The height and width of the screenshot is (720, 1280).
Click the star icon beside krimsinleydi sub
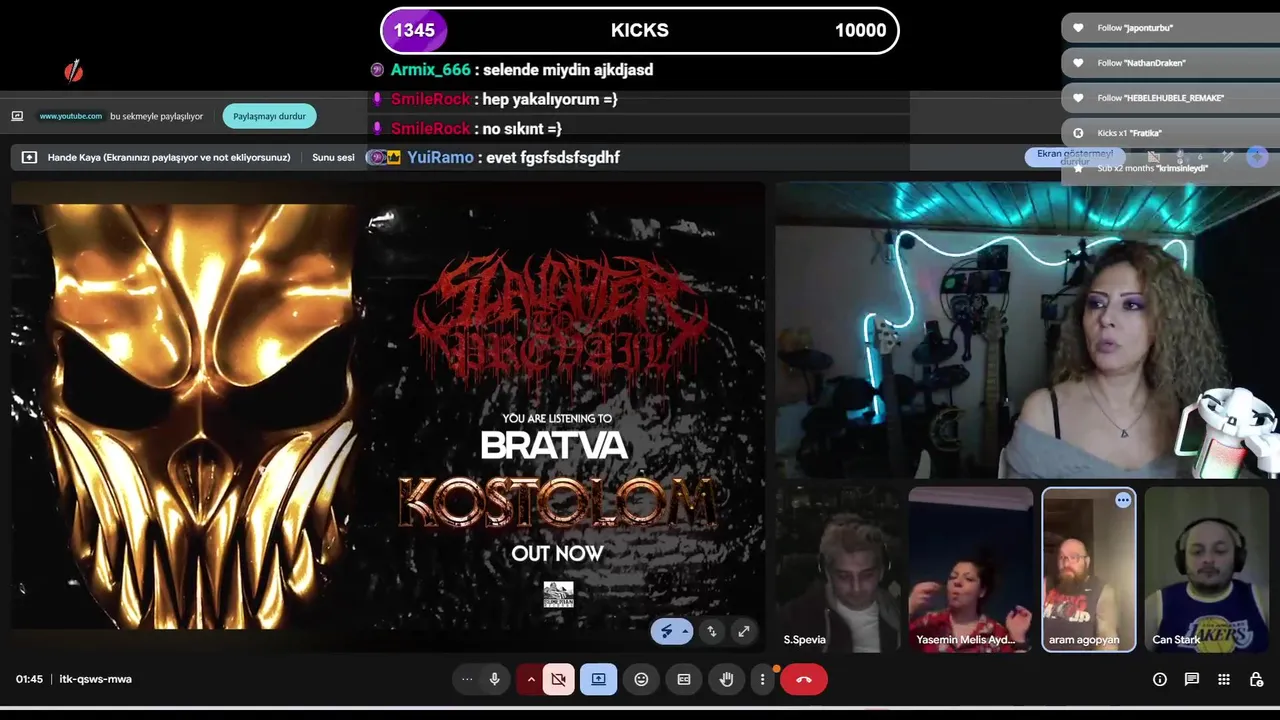[1078, 168]
